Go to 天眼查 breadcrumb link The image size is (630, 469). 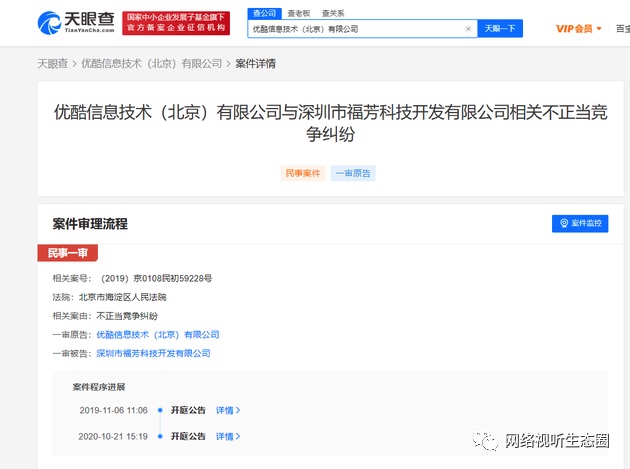point(53,63)
